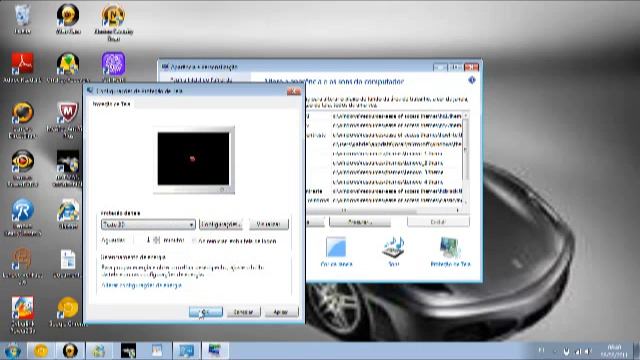Open the gold-N desktop shortcut in top row
Screen dimensions: 640x360
[x=113, y=22]
